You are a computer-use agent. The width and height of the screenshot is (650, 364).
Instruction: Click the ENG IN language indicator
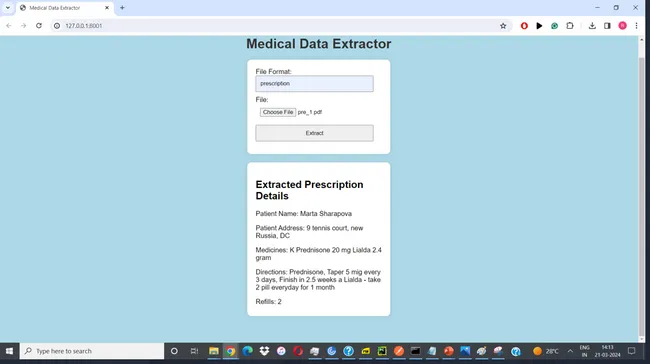click(x=584, y=351)
